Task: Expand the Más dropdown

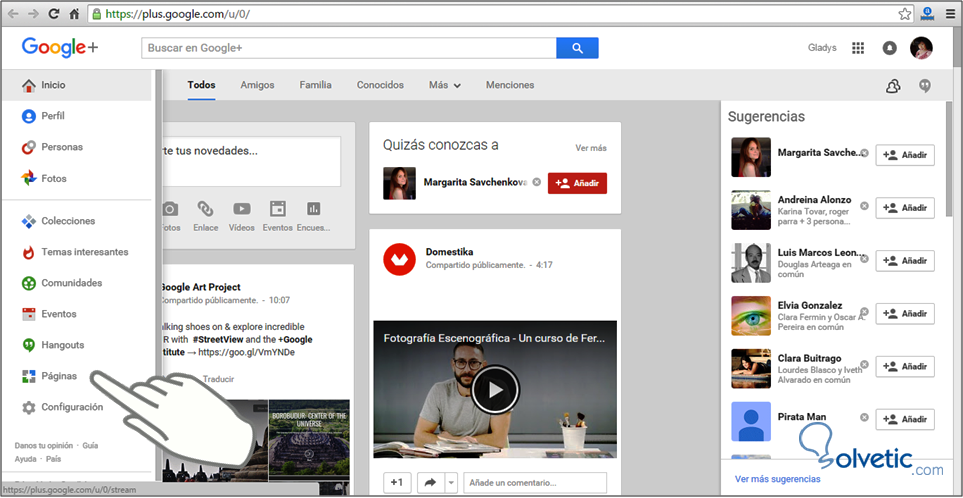Action: coord(445,85)
